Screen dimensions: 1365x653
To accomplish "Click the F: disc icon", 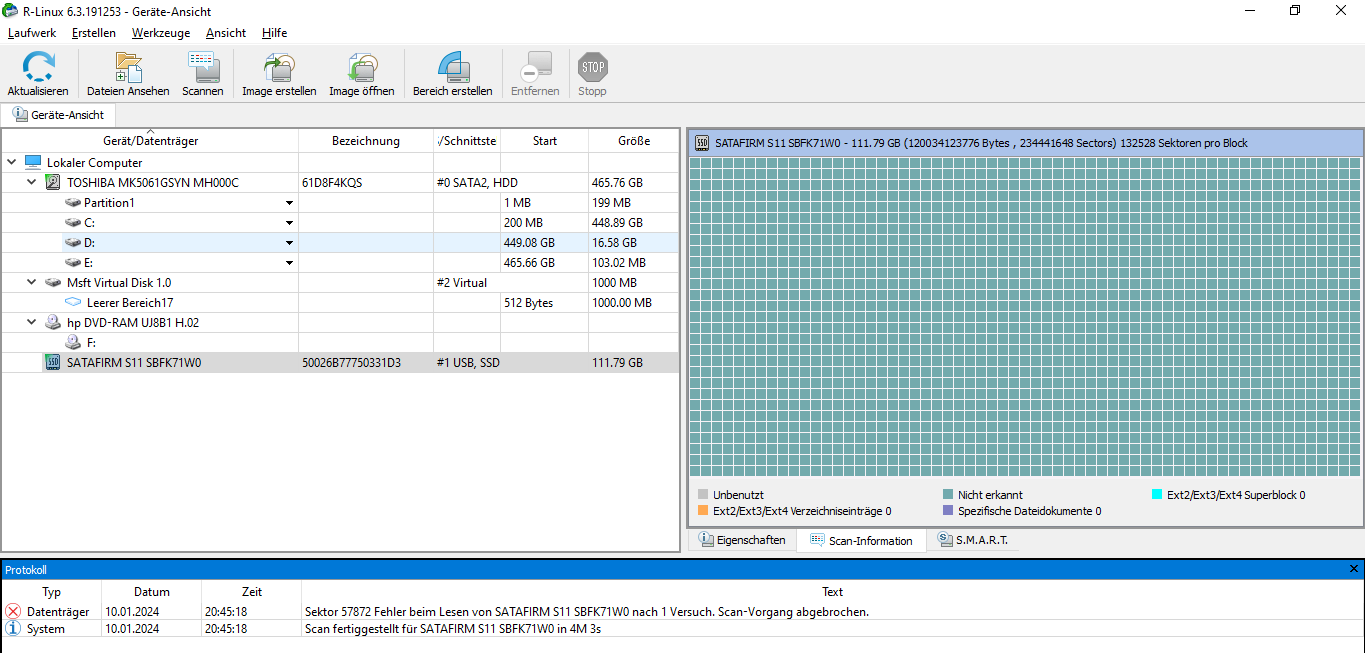I will (73, 342).
